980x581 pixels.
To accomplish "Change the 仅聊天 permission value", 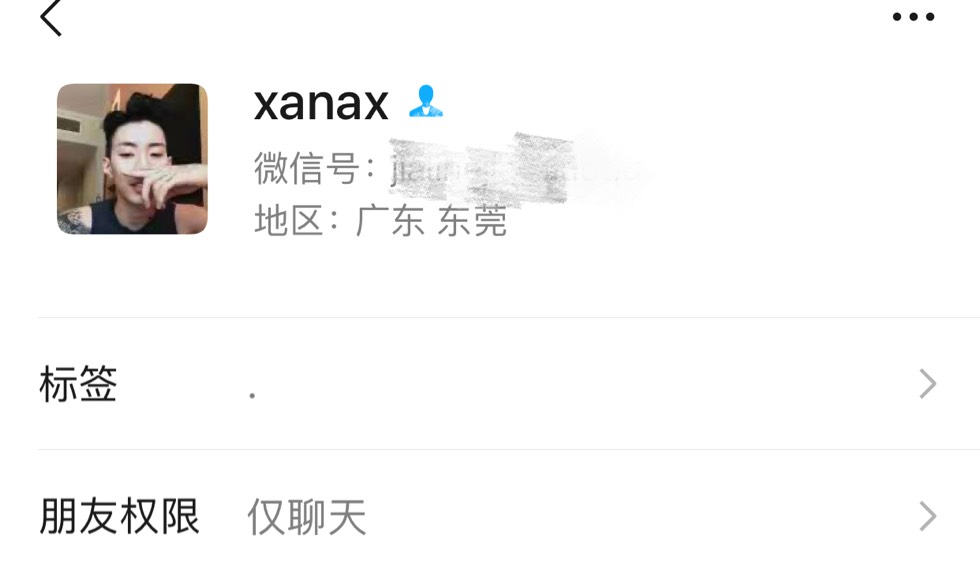I will 307,517.
